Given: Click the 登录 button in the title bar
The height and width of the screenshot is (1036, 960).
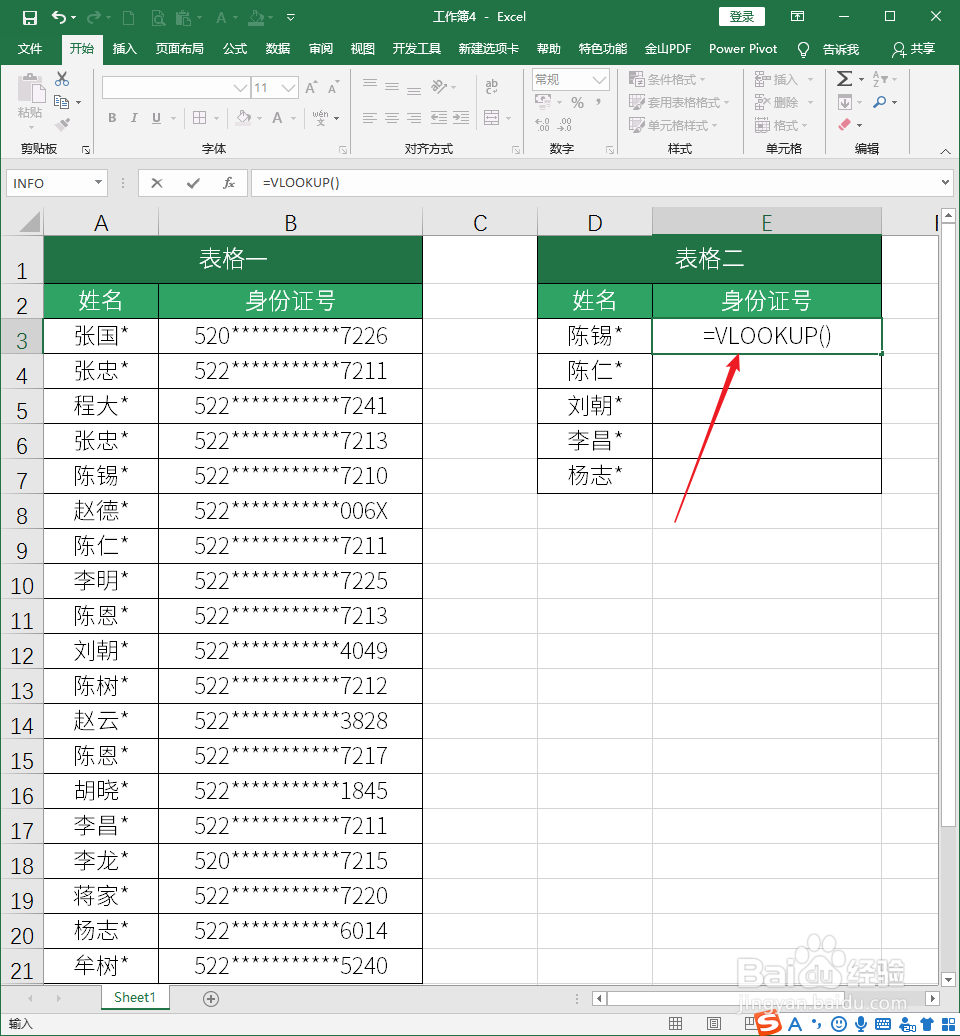Looking at the screenshot, I should coord(741,16).
